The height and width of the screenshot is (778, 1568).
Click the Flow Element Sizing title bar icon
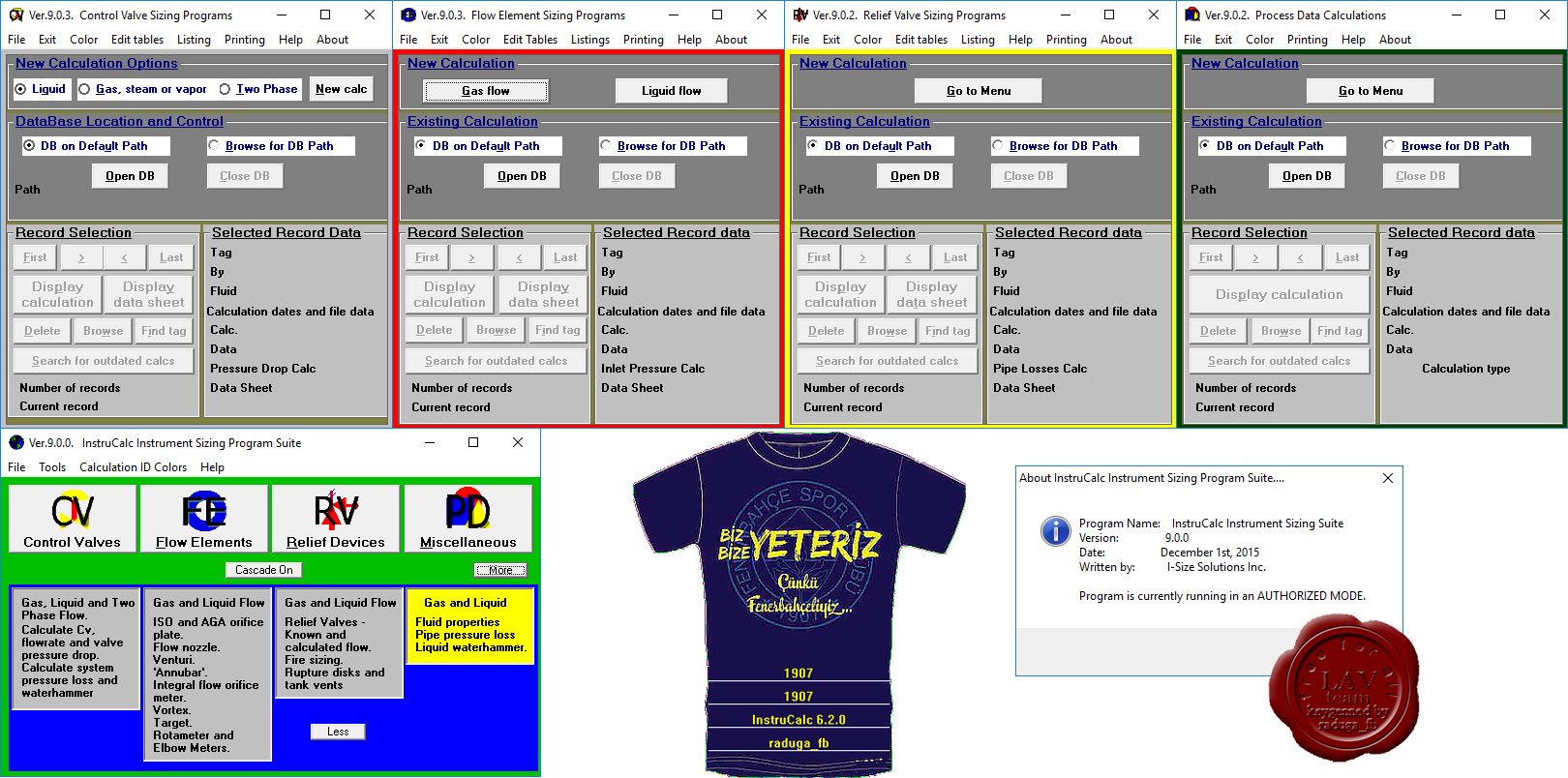407,15
